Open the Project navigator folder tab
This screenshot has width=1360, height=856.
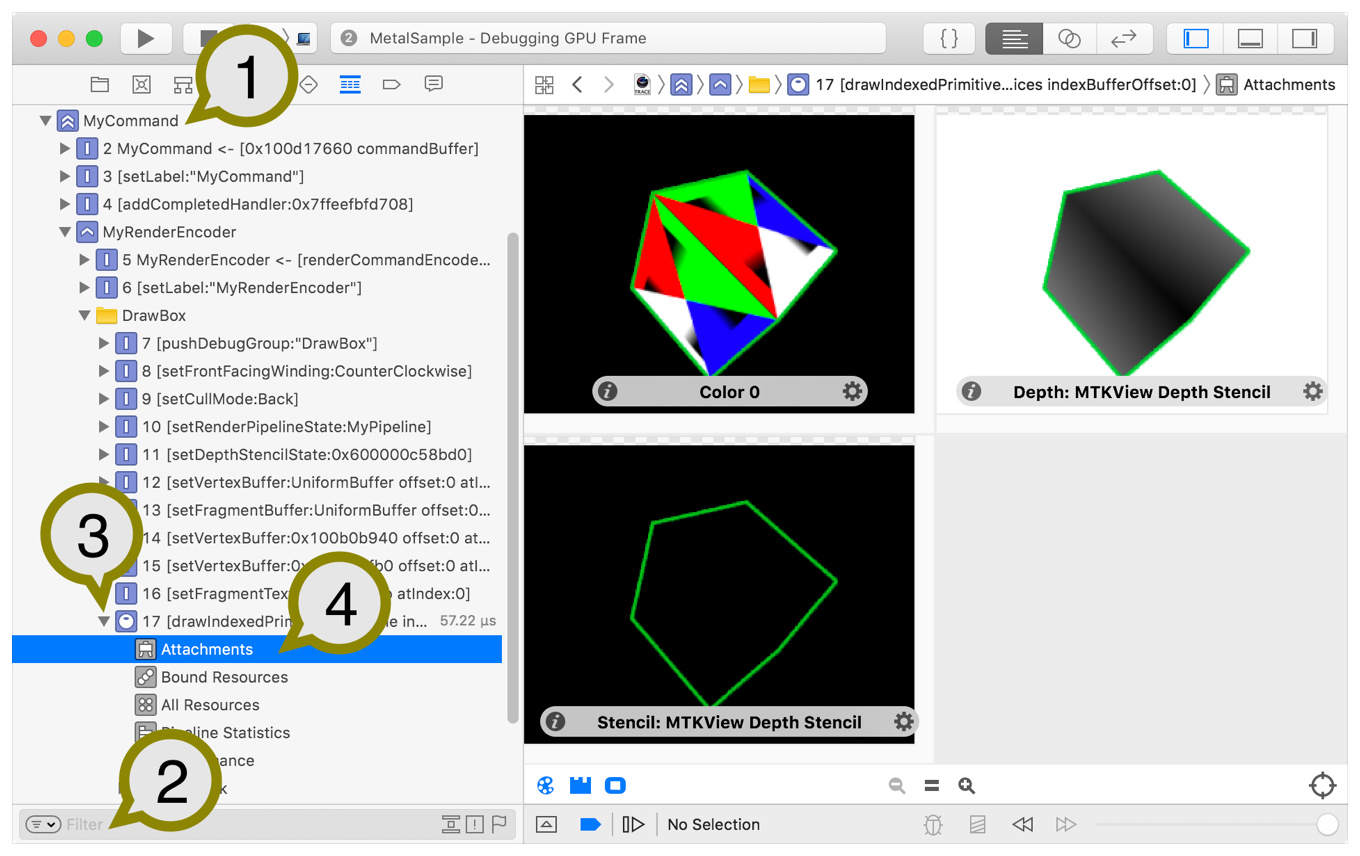(x=99, y=84)
